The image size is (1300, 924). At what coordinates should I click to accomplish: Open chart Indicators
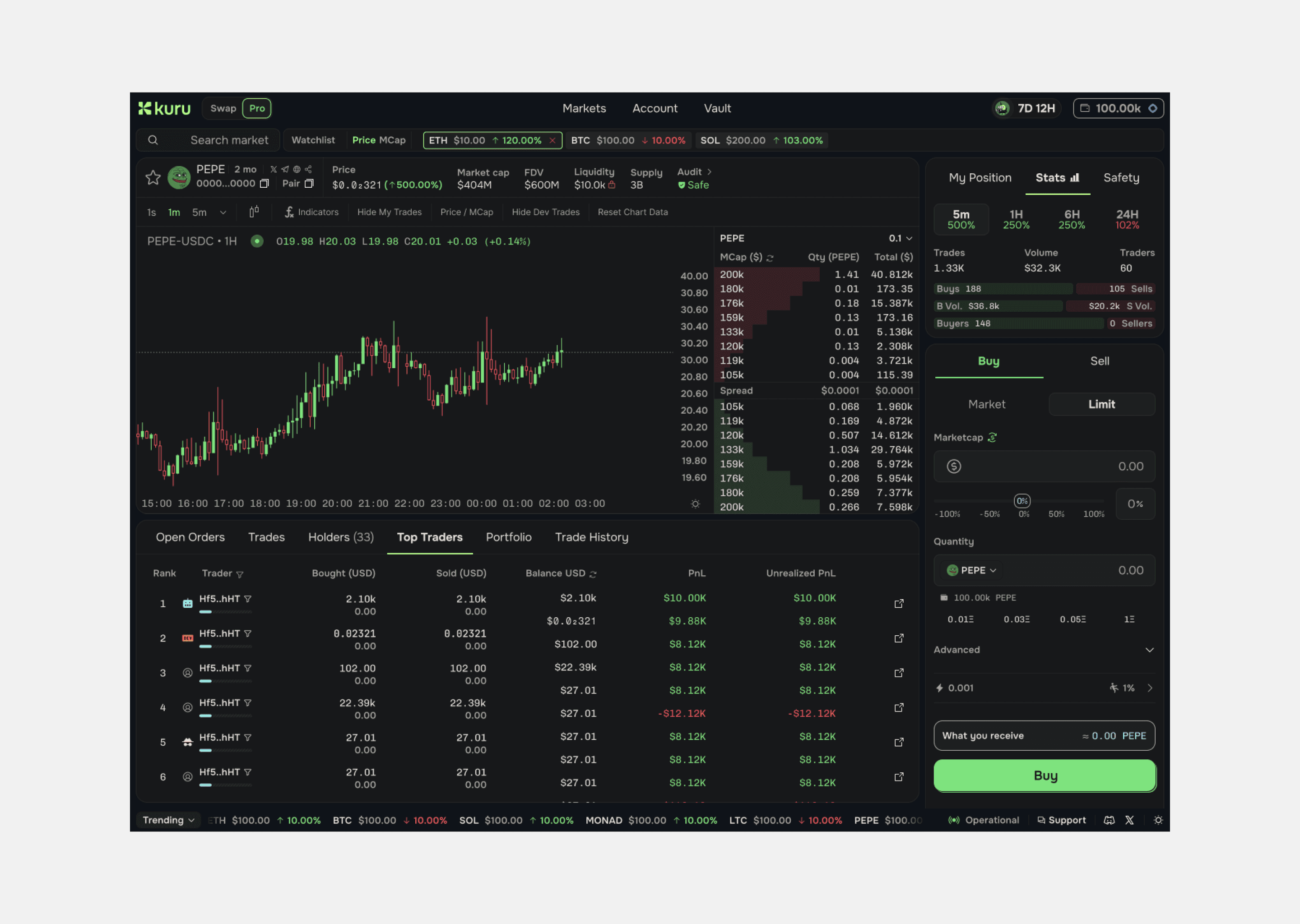[x=312, y=212]
